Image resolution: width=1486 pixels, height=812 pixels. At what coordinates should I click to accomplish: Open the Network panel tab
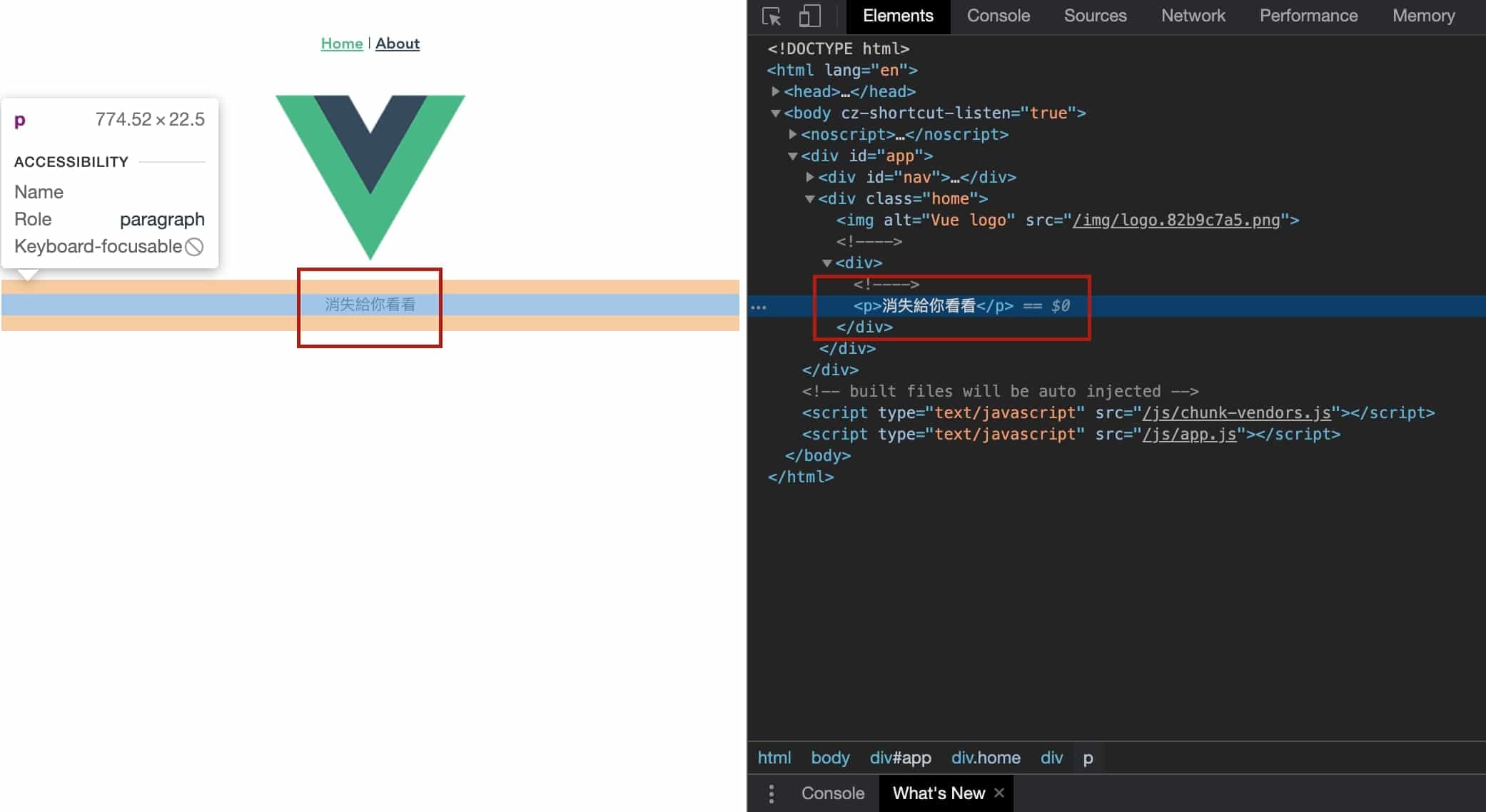pyautogui.click(x=1193, y=16)
